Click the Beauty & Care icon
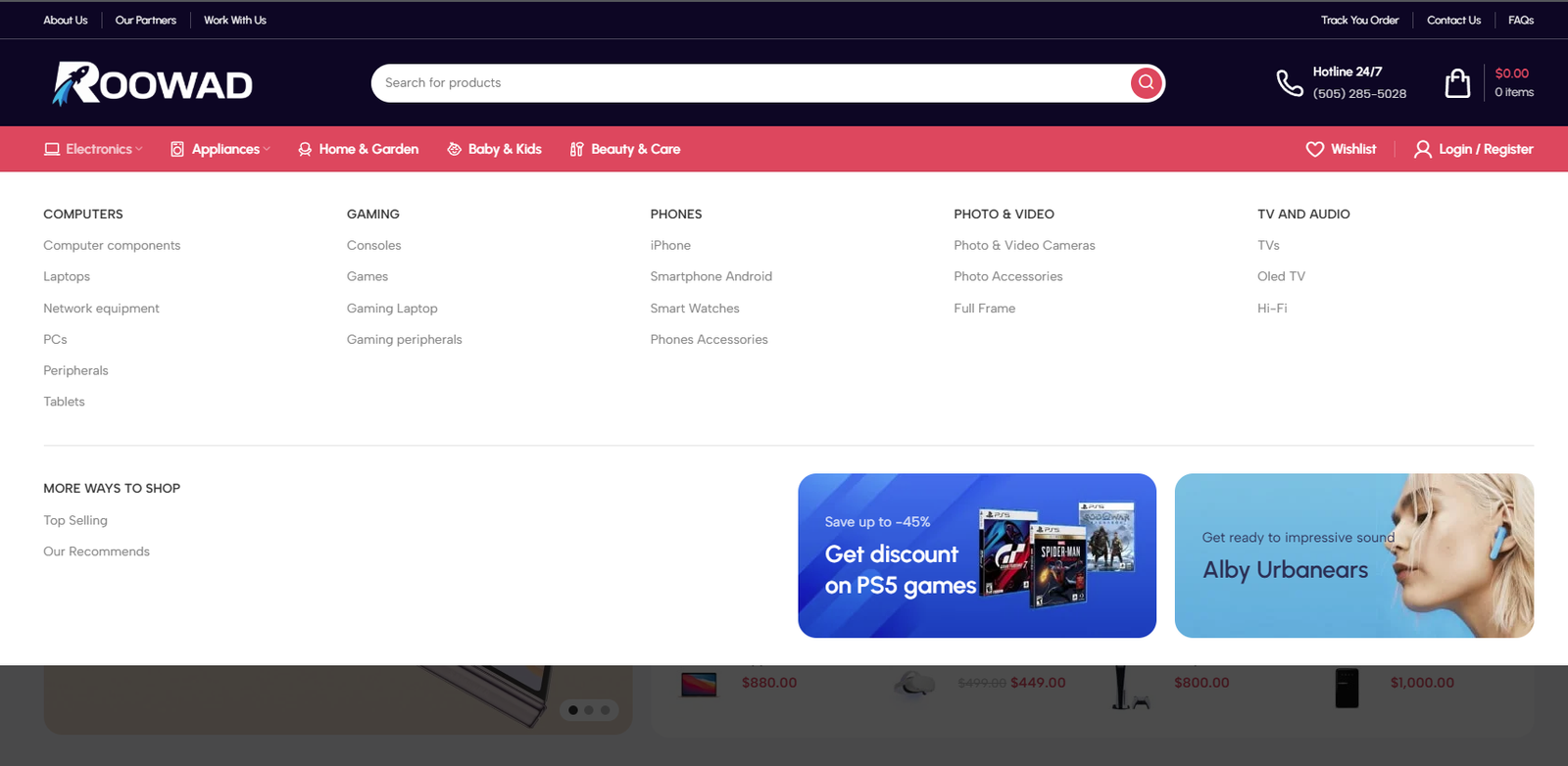This screenshot has width=1568, height=766. pyautogui.click(x=576, y=149)
